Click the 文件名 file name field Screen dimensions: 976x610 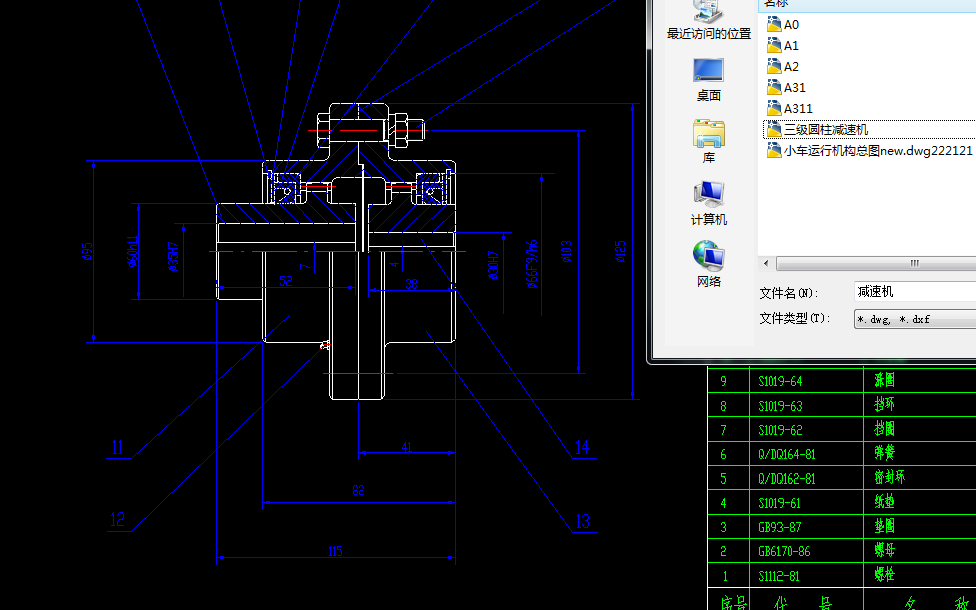pyautogui.click(x=914, y=292)
